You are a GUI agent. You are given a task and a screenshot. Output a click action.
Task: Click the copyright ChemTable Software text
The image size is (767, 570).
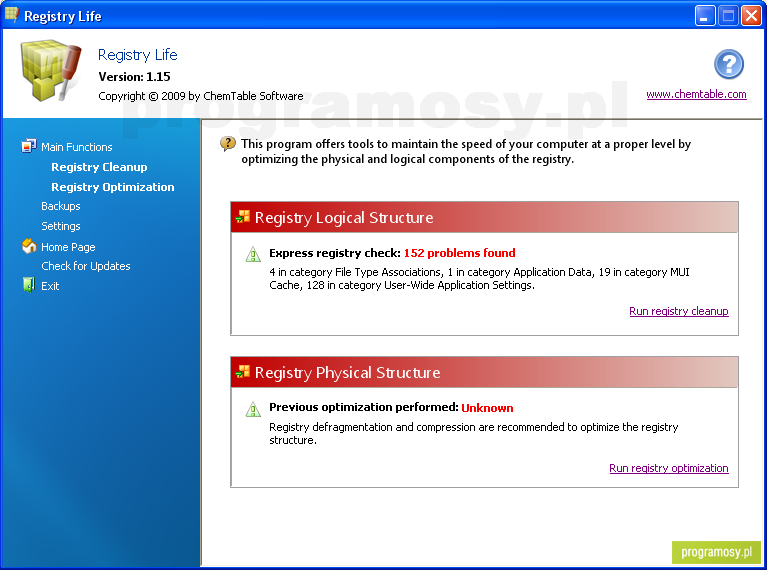click(x=201, y=96)
